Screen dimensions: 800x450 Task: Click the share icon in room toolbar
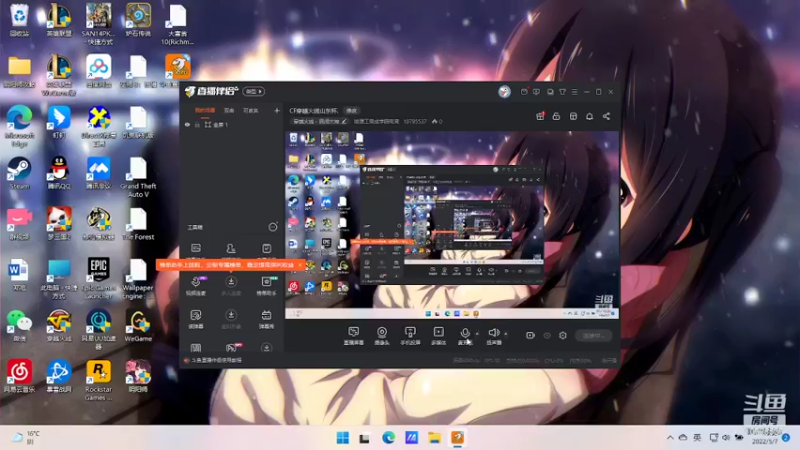tap(606, 116)
